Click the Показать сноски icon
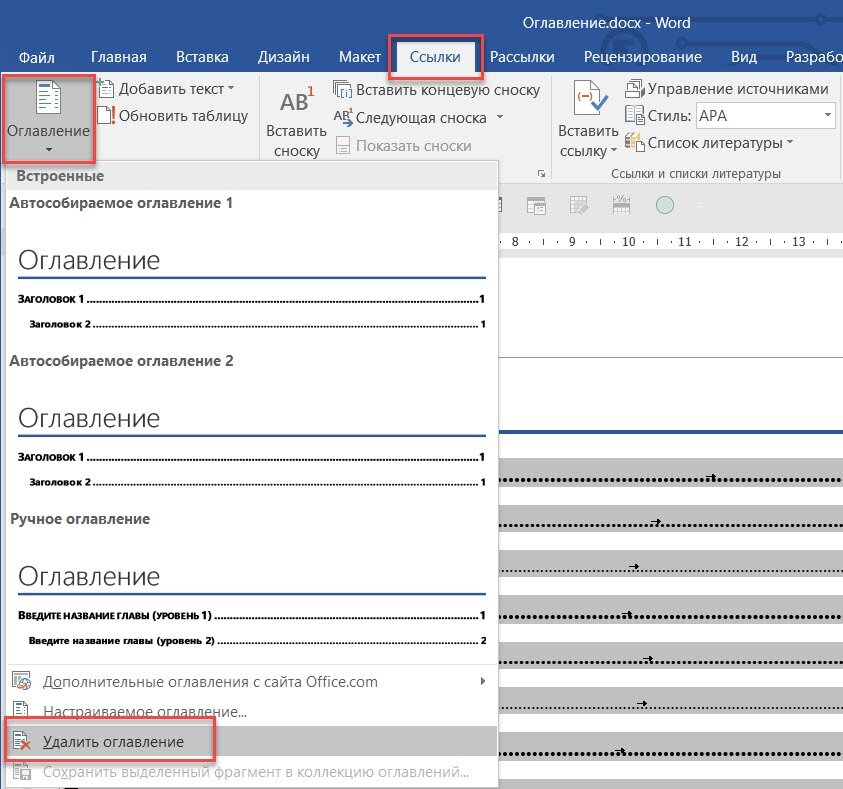This screenshot has height=789, width=843. pyautogui.click(x=342, y=145)
